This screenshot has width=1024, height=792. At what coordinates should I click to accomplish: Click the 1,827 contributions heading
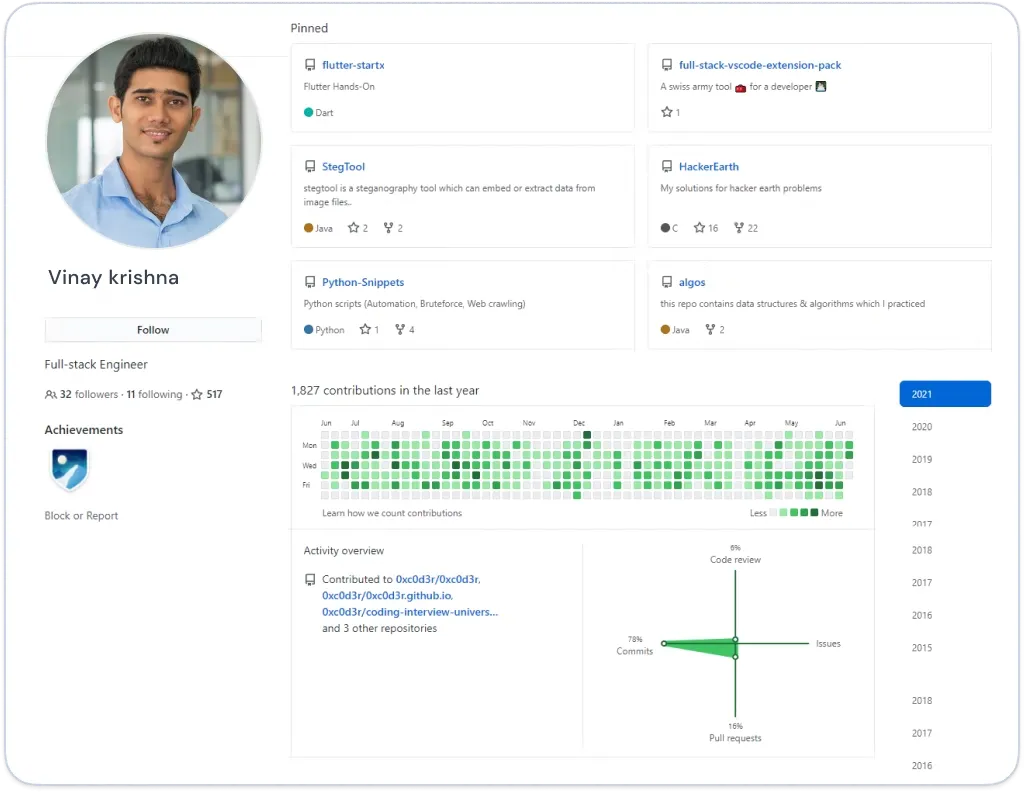(x=385, y=390)
